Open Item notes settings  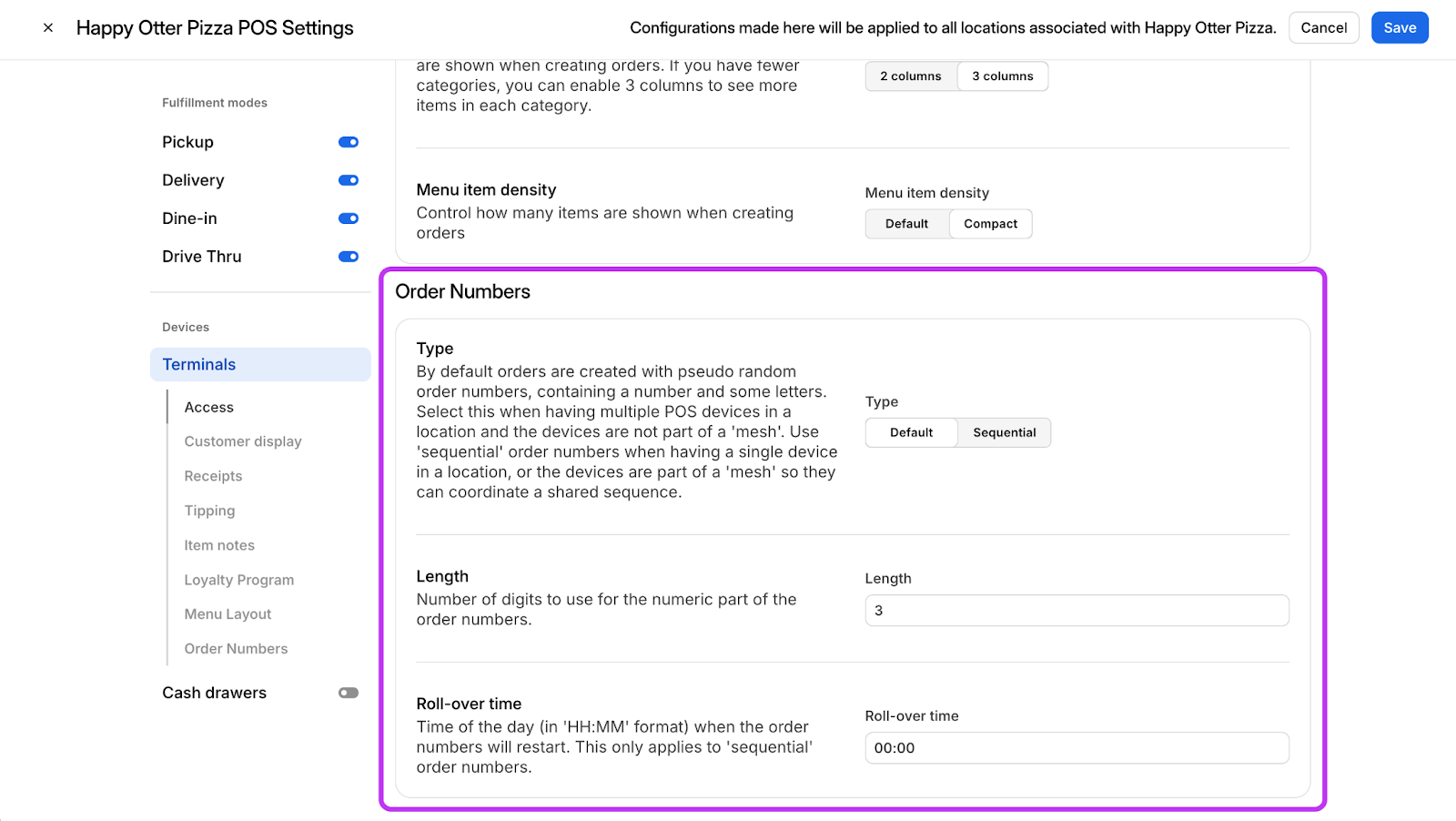[x=219, y=545]
